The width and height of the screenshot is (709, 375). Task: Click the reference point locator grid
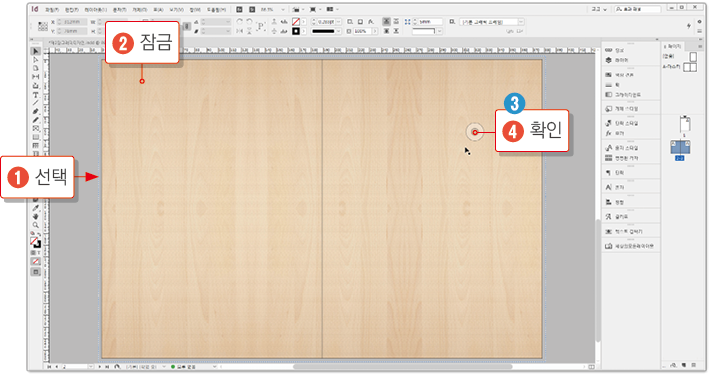[x=43, y=27]
